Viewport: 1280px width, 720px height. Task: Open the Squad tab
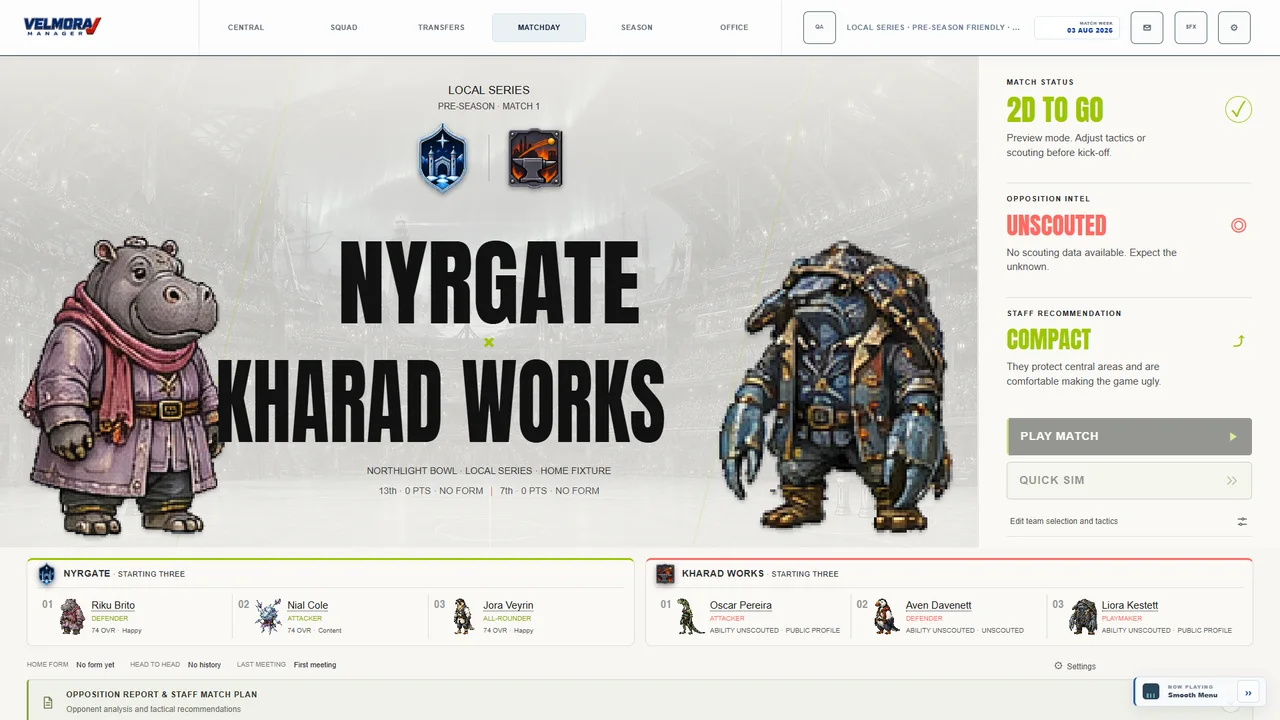pos(344,27)
